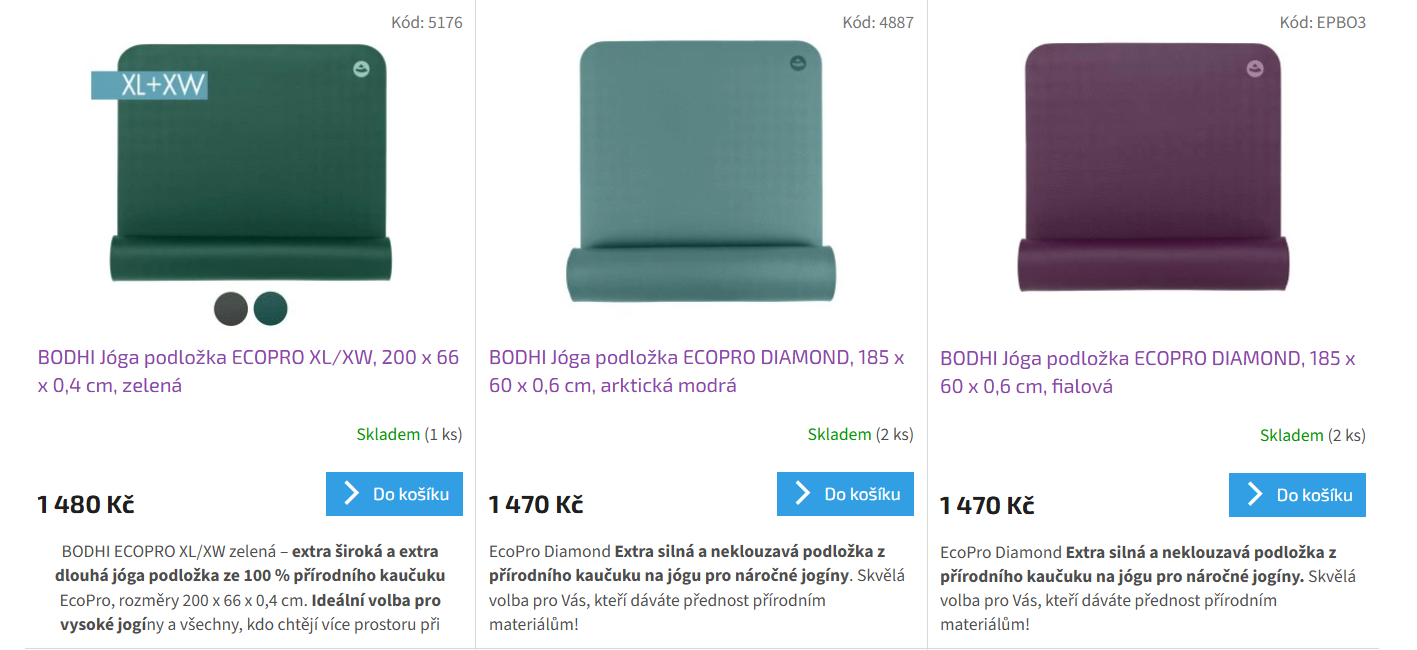The width and height of the screenshot is (1417, 650).
Task: Add purple ECOPRO DIAMOND mat to cart
Action: tap(1297, 495)
